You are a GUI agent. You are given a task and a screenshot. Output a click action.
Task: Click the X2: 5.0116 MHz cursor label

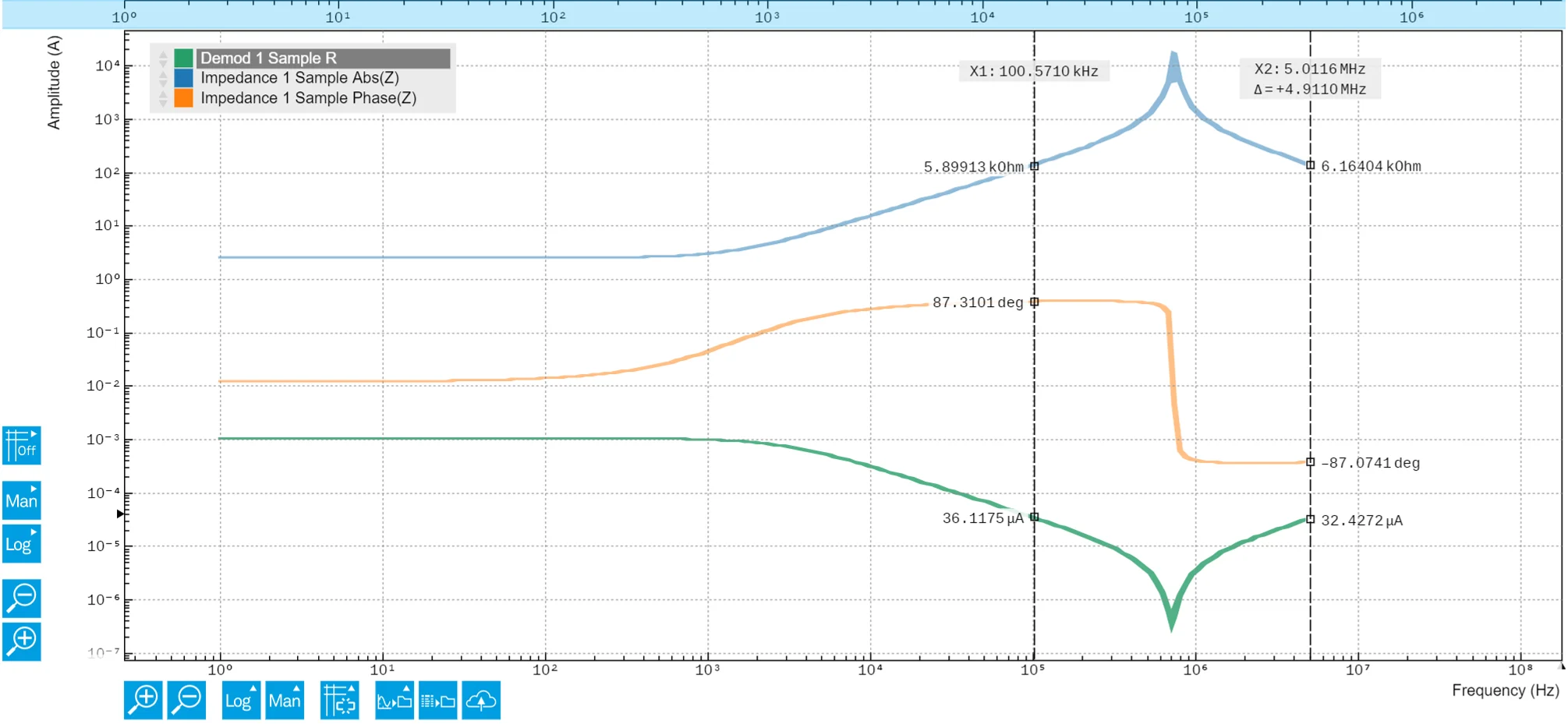click(x=1310, y=69)
